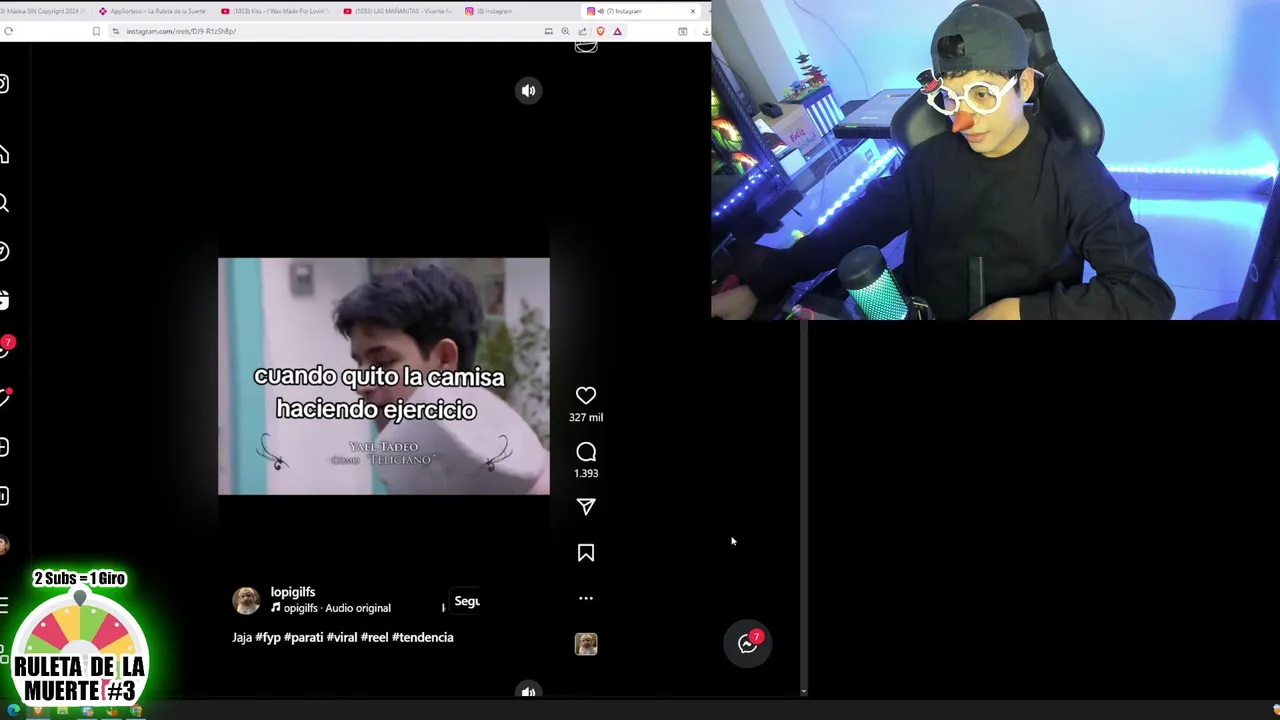
Task: Open the browser downloads arrow icon
Action: pyautogui.click(x=706, y=31)
